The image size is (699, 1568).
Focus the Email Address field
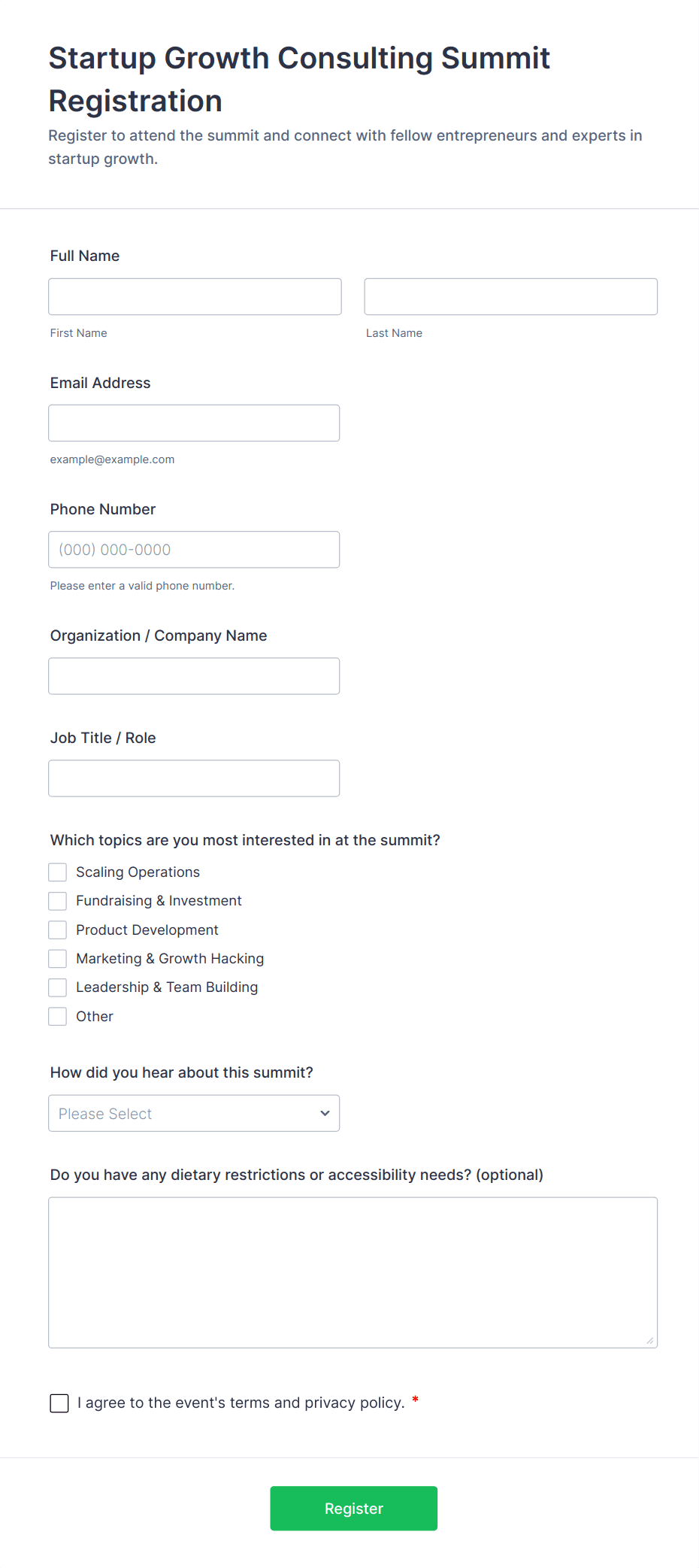194,423
